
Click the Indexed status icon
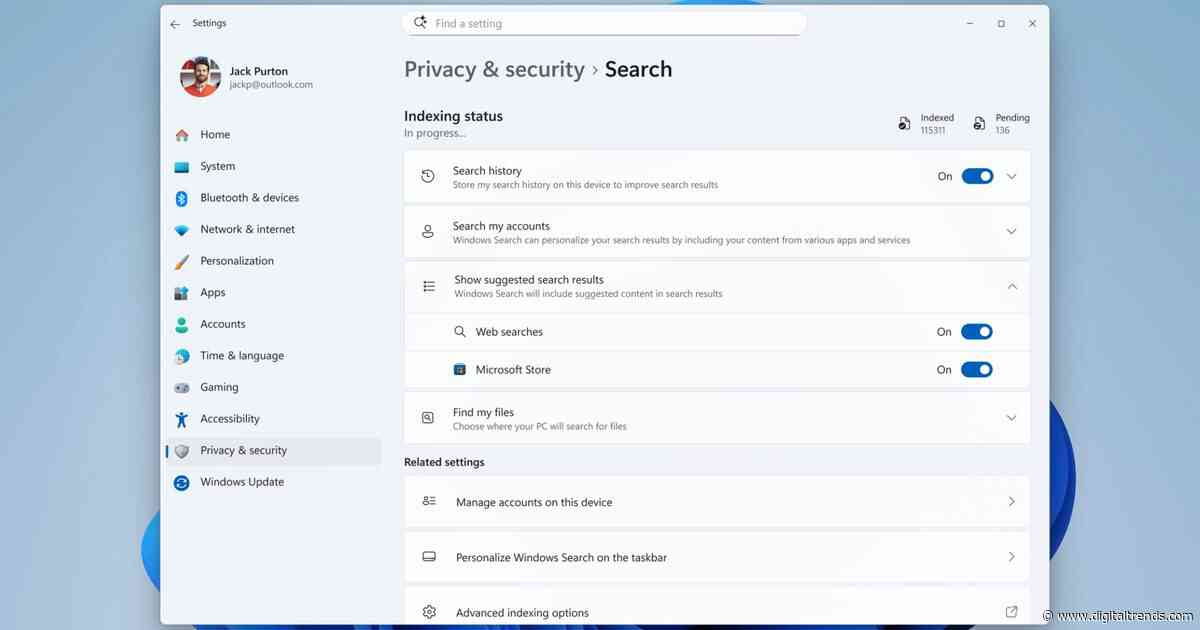click(x=905, y=123)
